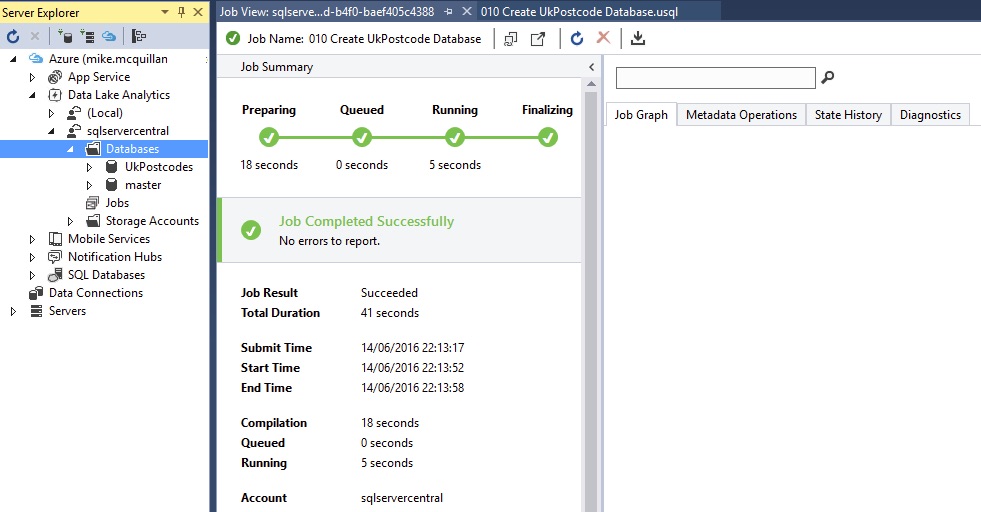Open the Metadata Operations tab

[741, 115]
